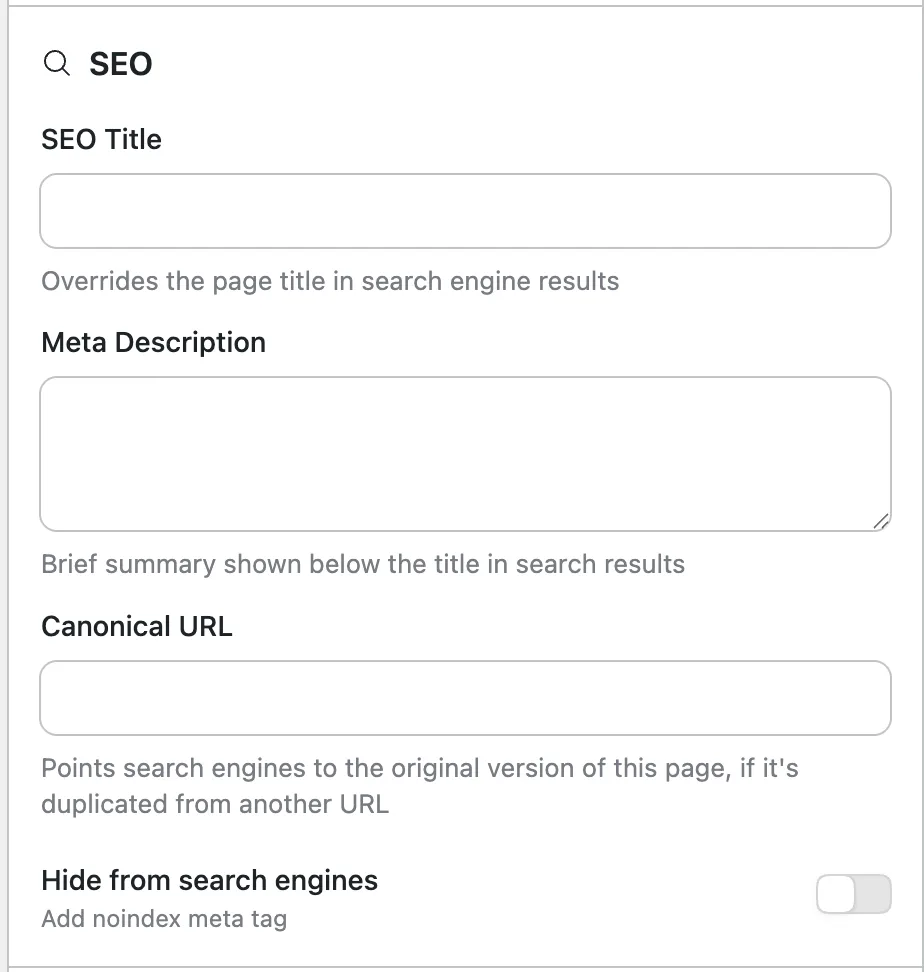Focus the empty Canonical URL field
Viewport: 924px width, 972px height.
[465, 698]
